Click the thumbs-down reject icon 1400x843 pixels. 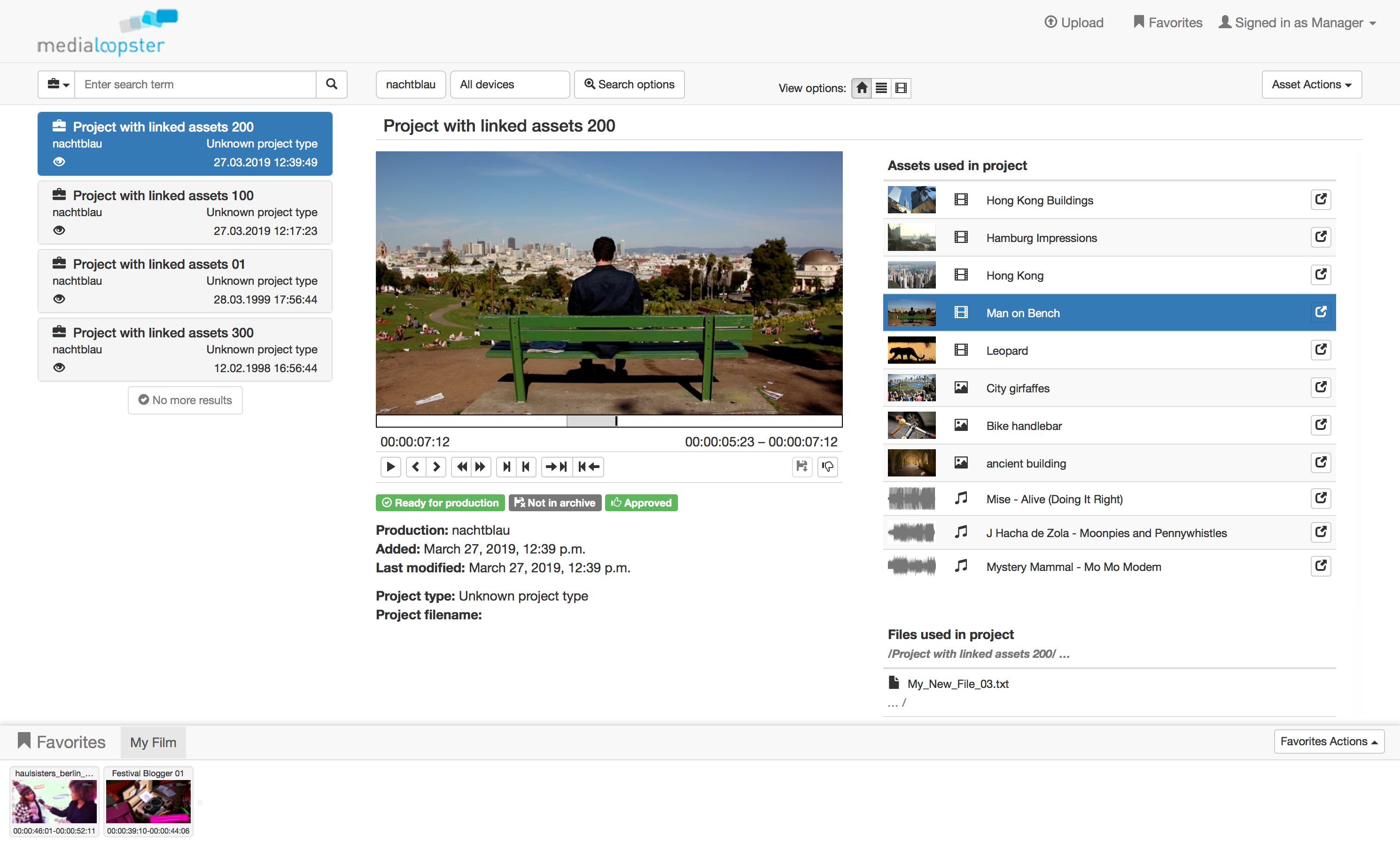827,467
